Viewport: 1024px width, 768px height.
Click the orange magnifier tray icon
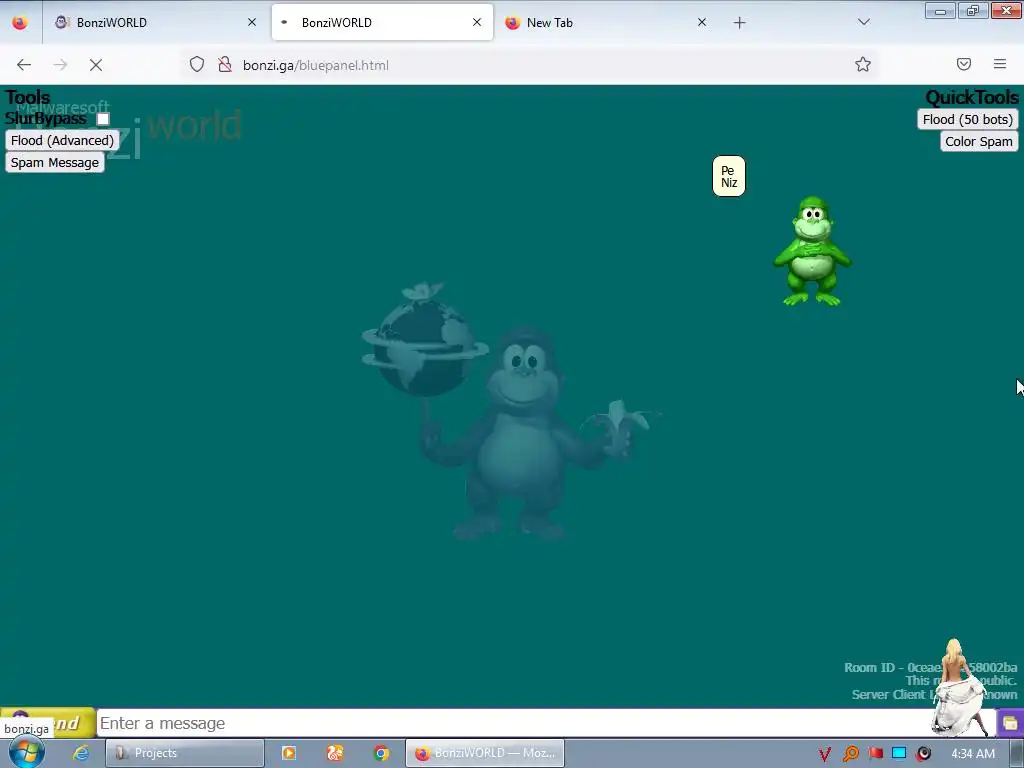click(850, 754)
